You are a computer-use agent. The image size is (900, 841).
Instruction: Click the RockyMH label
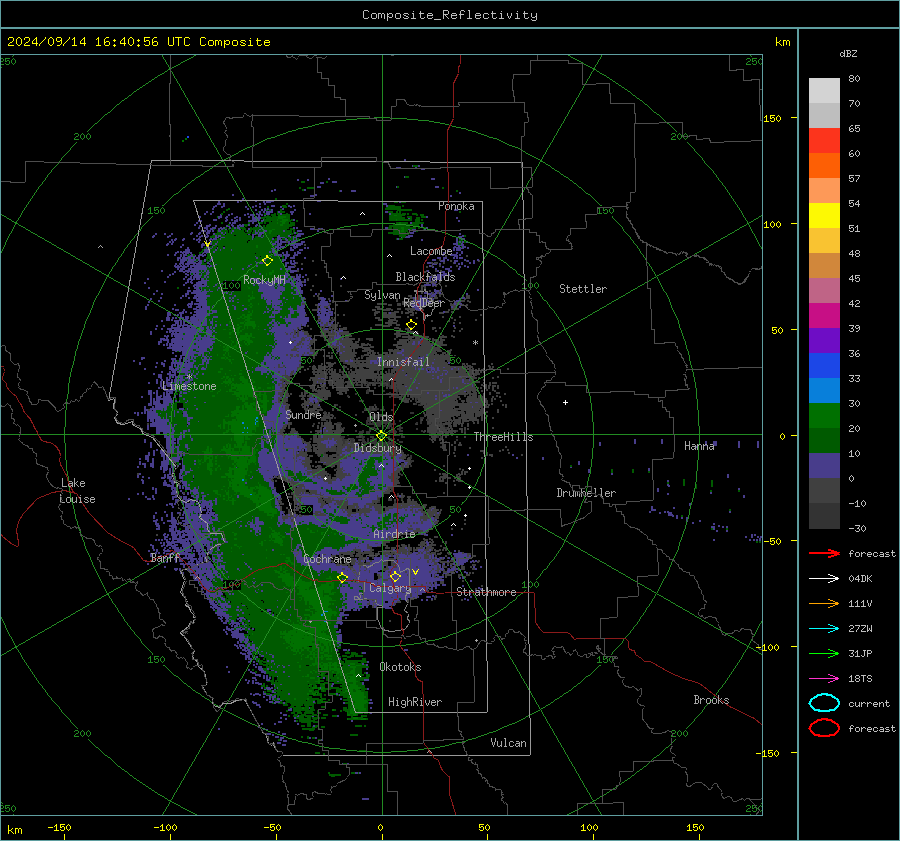click(264, 280)
